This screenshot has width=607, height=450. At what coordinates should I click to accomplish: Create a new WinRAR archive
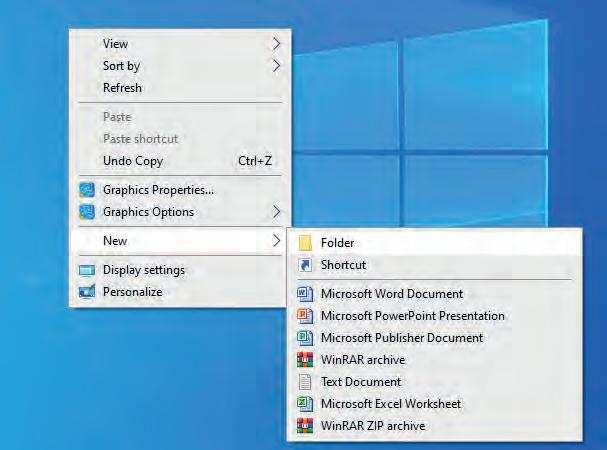click(434, 360)
